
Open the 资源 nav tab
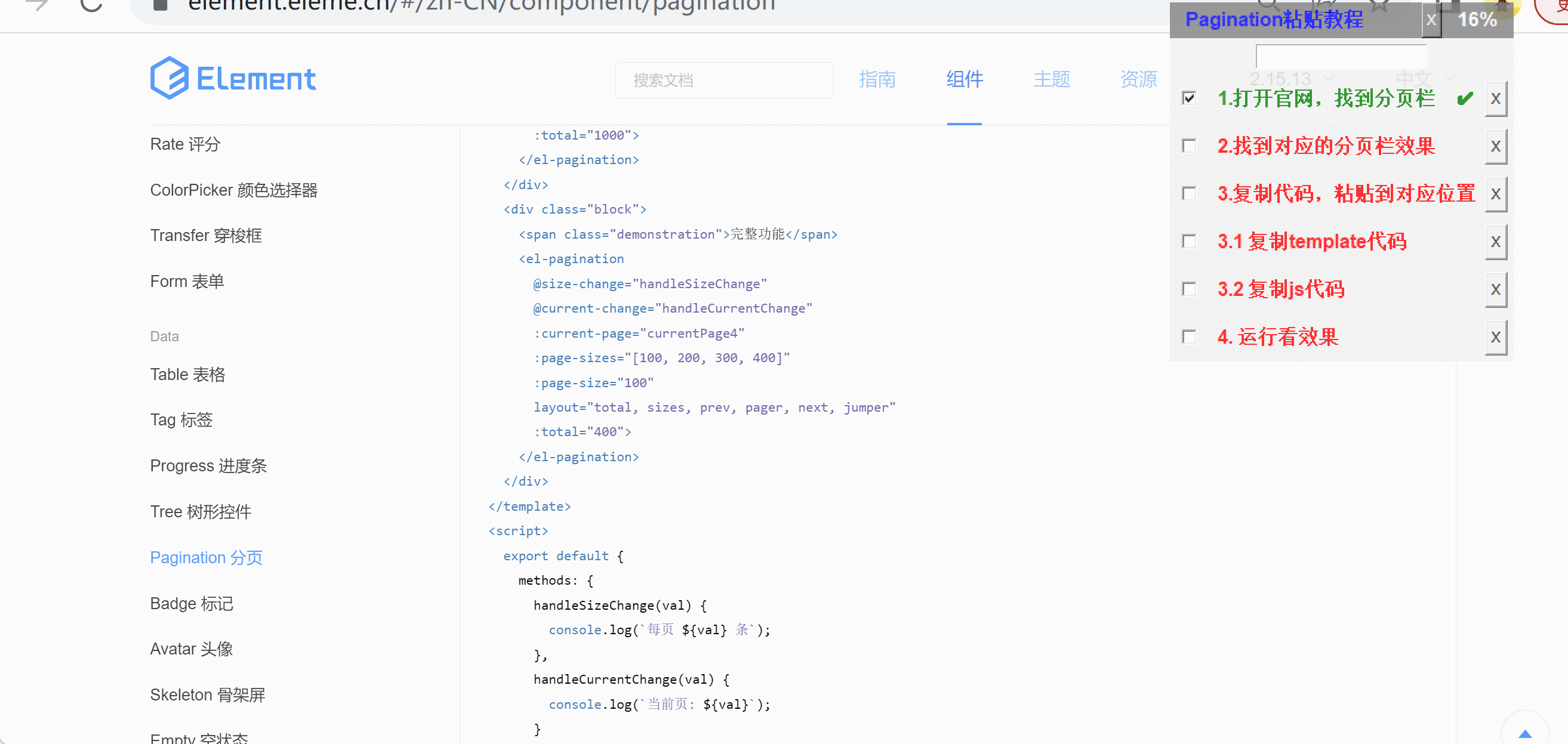click(1138, 79)
